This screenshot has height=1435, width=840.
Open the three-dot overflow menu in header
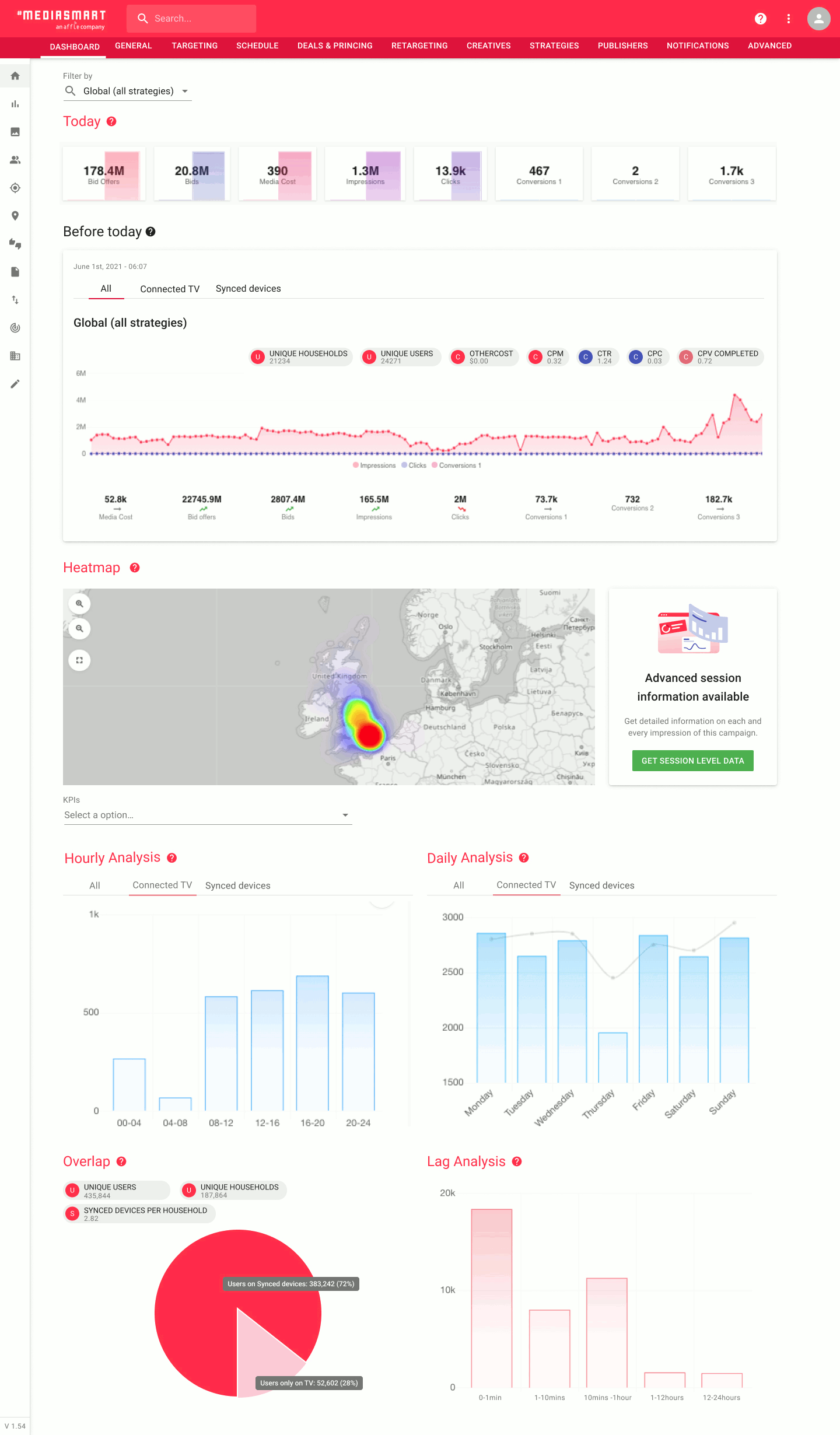tap(788, 19)
